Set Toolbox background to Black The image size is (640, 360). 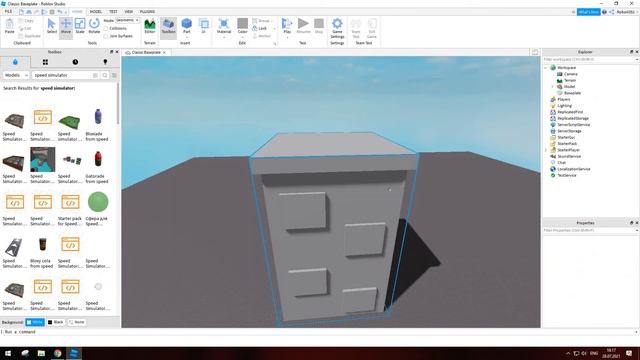[56, 322]
